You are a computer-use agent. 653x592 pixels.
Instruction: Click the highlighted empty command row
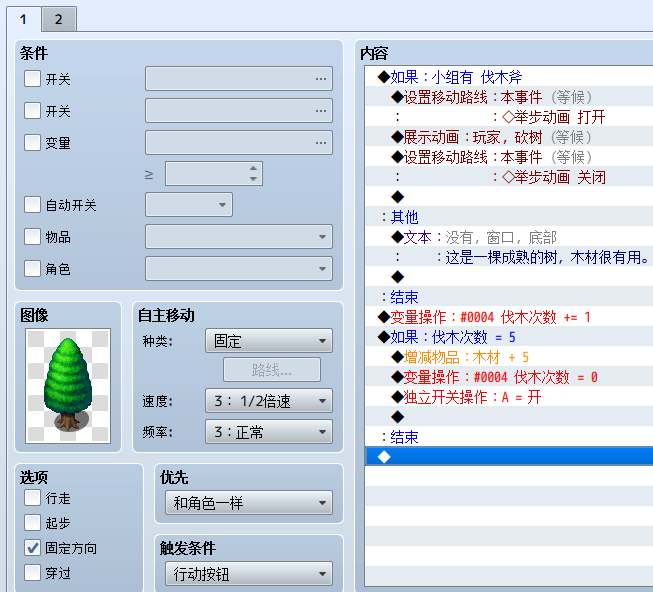point(509,456)
